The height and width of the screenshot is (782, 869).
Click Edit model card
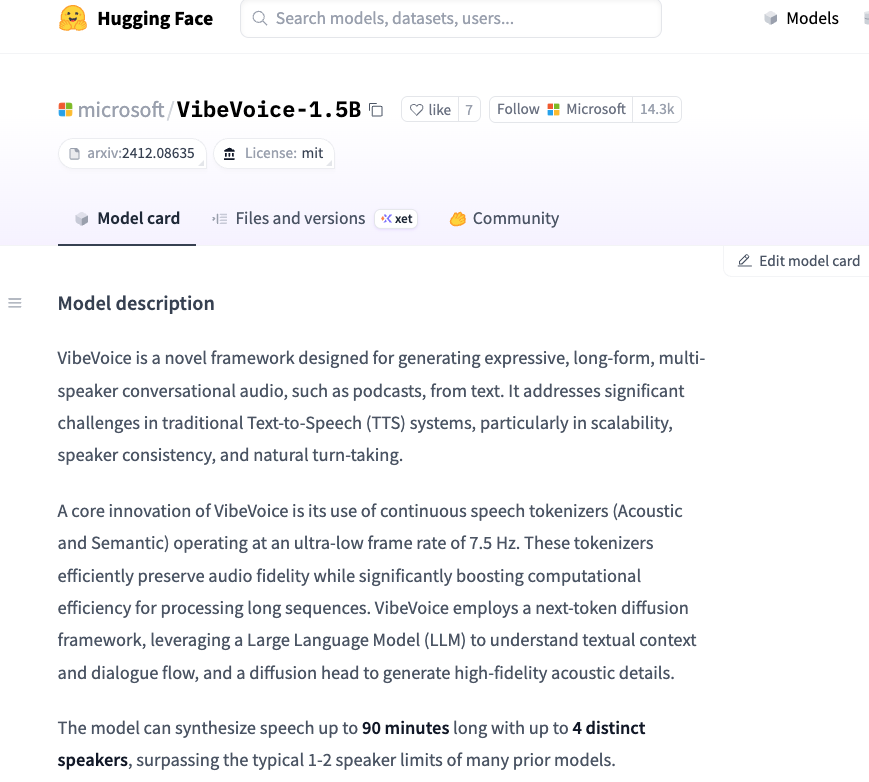[799, 260]
